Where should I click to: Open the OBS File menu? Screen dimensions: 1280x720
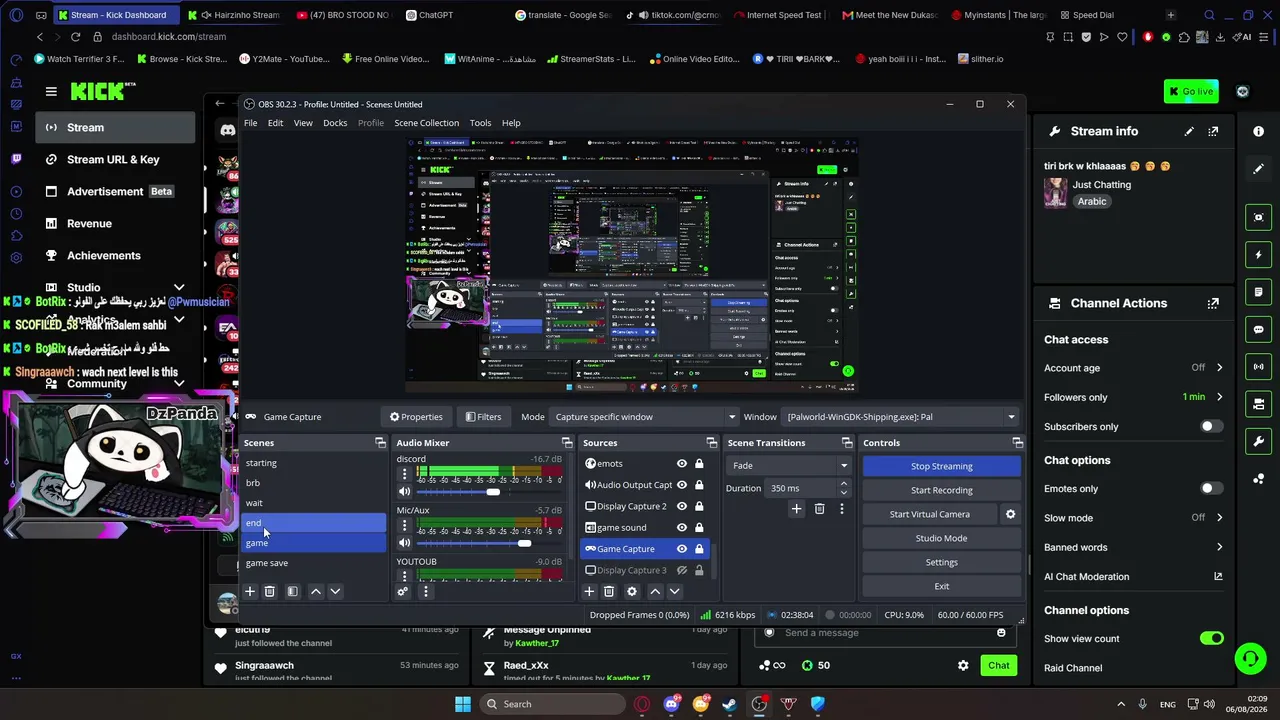[250, 123]
